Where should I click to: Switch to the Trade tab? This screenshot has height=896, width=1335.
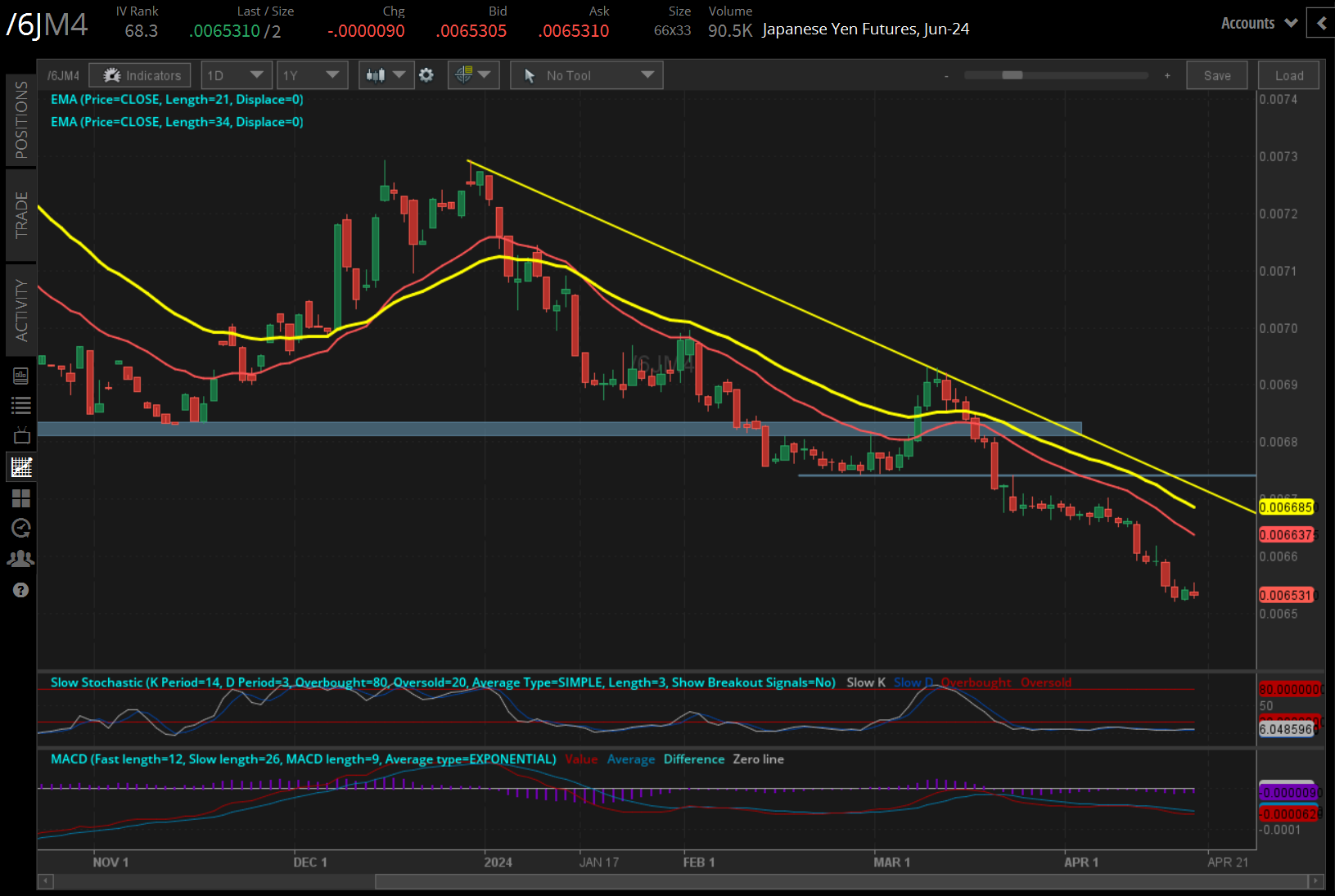21,214
